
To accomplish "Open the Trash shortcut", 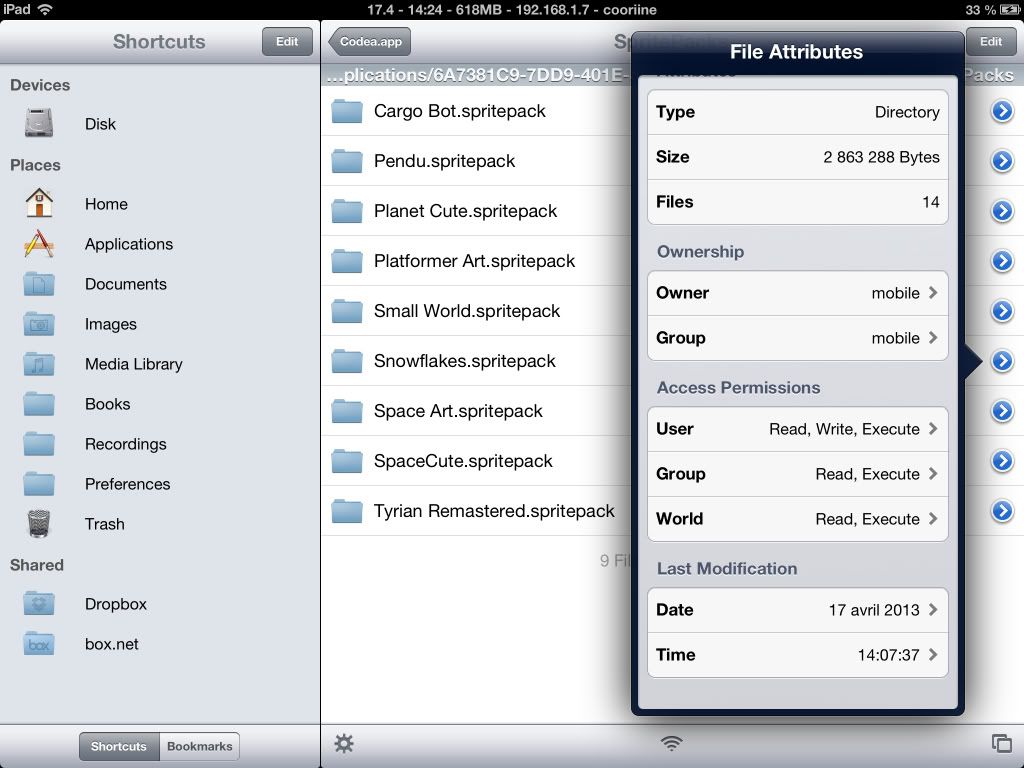I will click(x=160, y=524).
